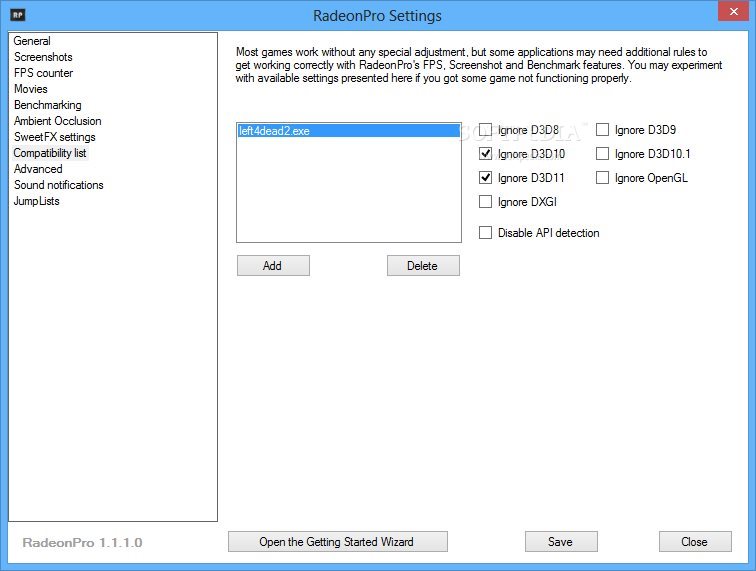Enable Ignore D3D9 checkbox
The height and width of the screenshot is (571, 756).
(x=602, y=130)
